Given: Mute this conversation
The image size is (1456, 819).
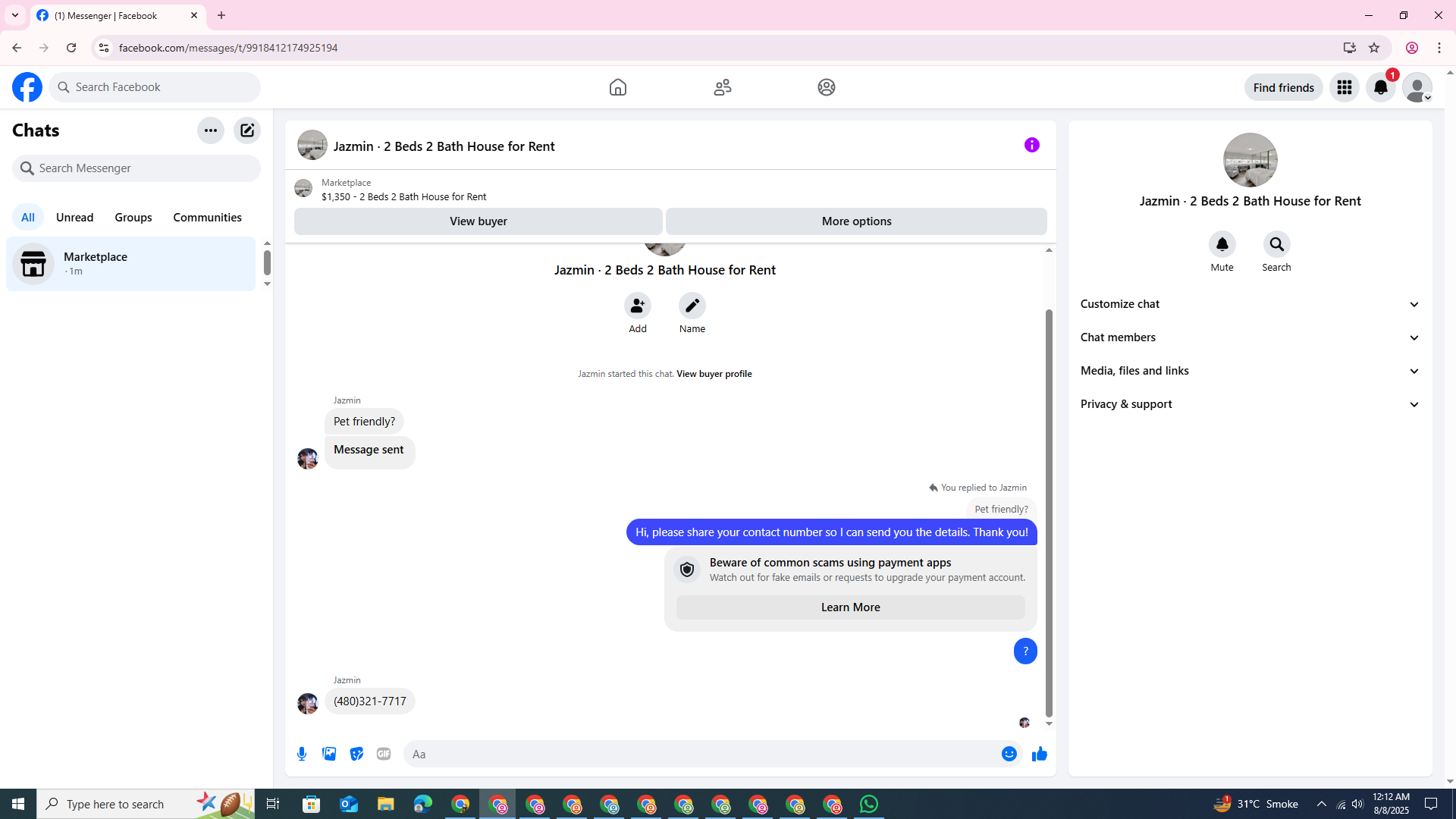Looking at the screenshot, I should (x=1222, y=245).
